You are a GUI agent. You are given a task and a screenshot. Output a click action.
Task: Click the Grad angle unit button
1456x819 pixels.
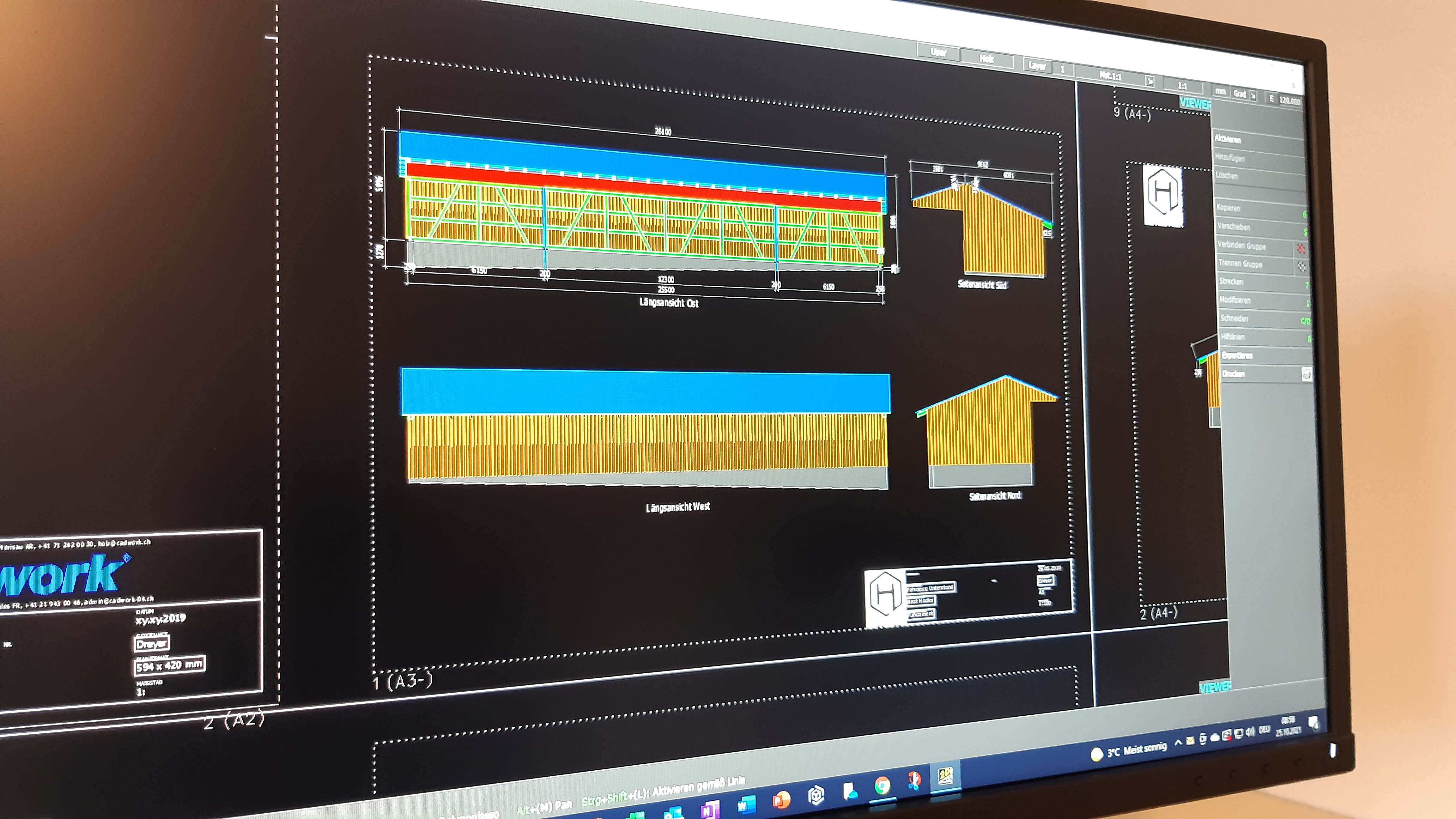click(x=1240, y=94)
